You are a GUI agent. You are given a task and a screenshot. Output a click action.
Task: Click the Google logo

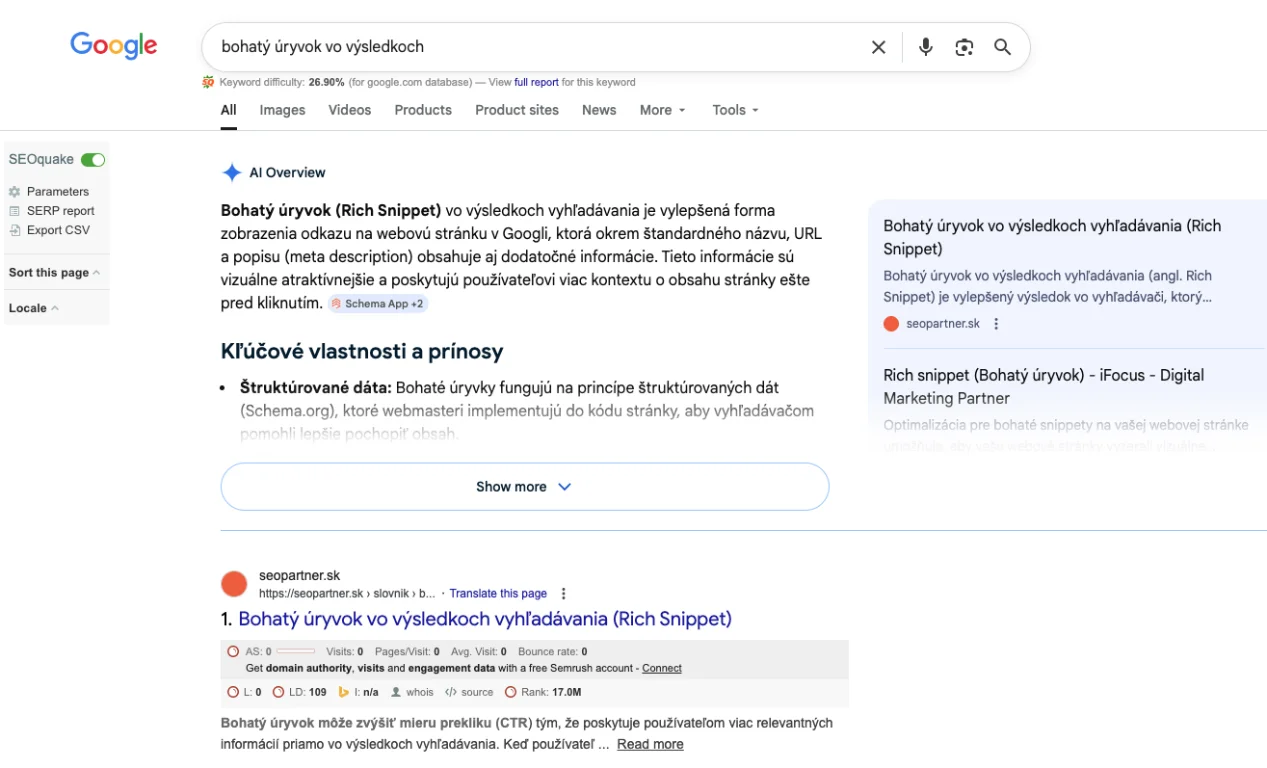coord(114,46)
